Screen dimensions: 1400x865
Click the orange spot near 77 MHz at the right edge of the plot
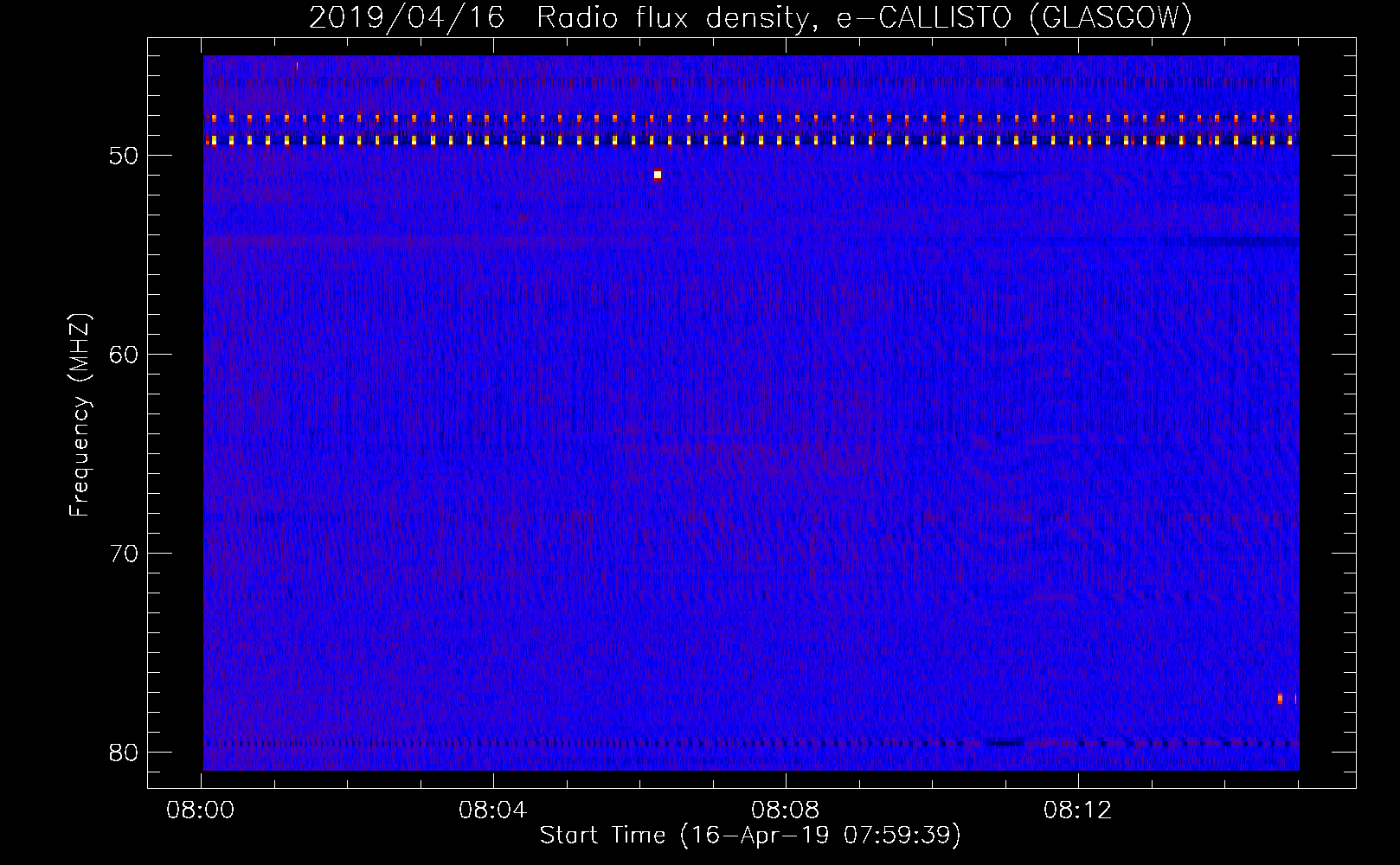pos(1280,698)
